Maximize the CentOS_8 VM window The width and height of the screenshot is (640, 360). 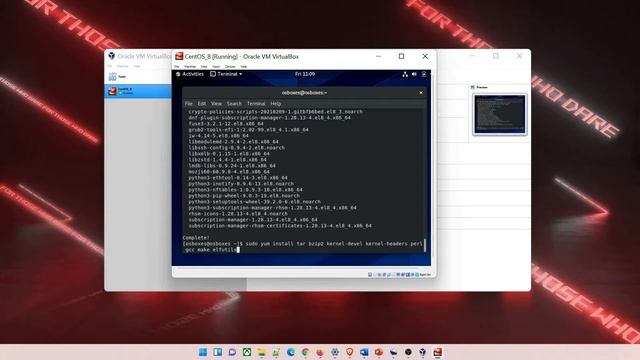click(x=402, y=56)
